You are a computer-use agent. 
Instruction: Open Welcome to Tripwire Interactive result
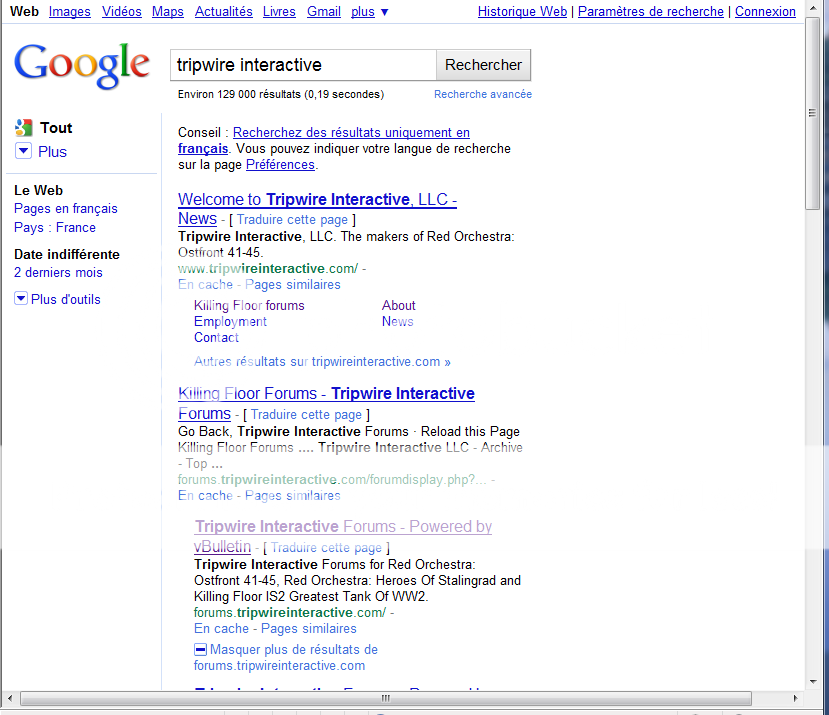pyautogui.click(x=317, y=200)
